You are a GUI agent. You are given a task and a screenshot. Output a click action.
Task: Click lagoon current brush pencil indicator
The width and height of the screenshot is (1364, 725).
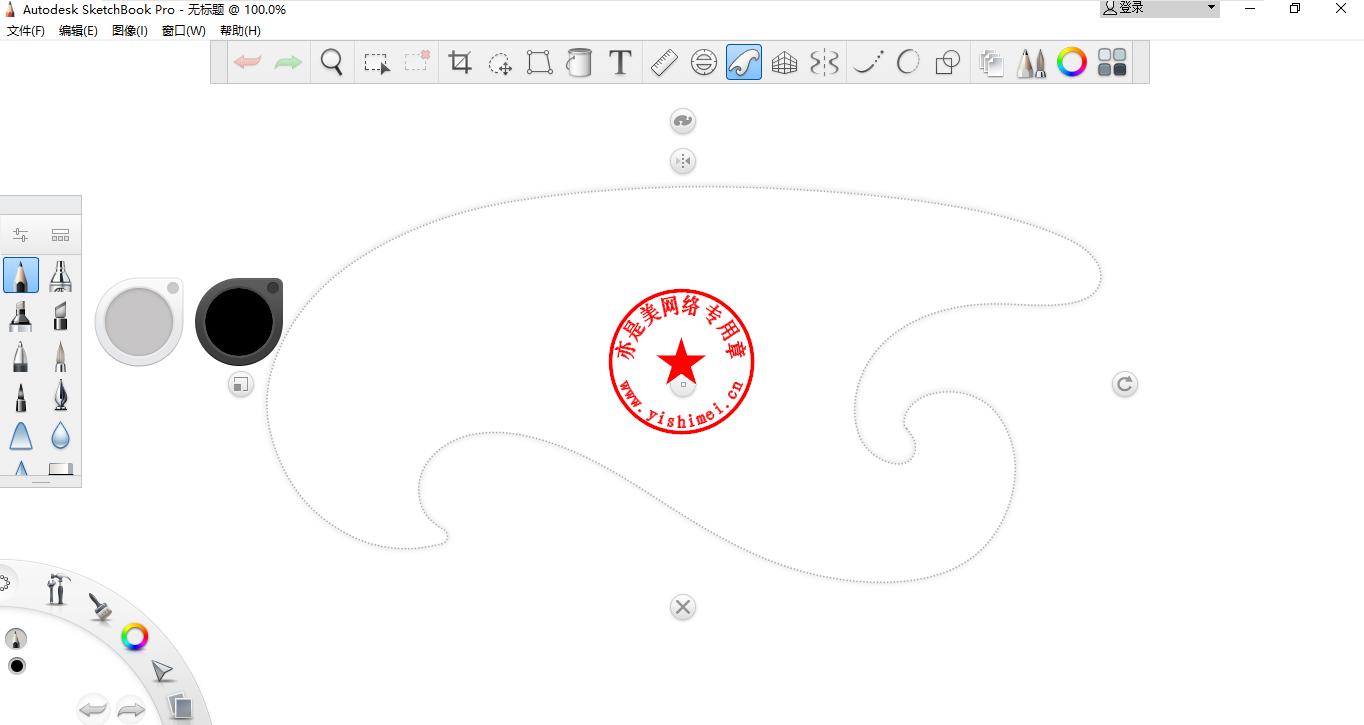(x=16, y=638)
